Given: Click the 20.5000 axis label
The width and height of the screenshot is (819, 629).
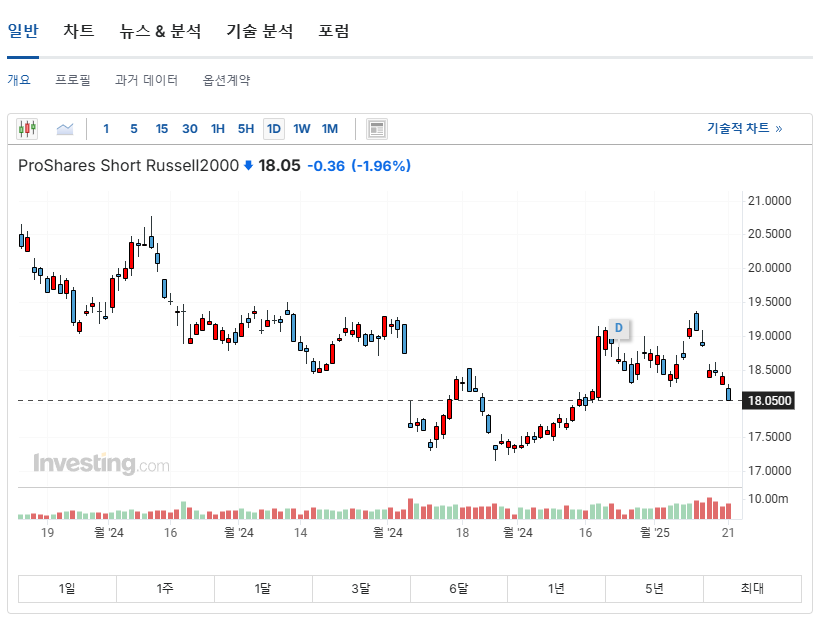Looking at the screenshot, I should (x=769, y=234).
